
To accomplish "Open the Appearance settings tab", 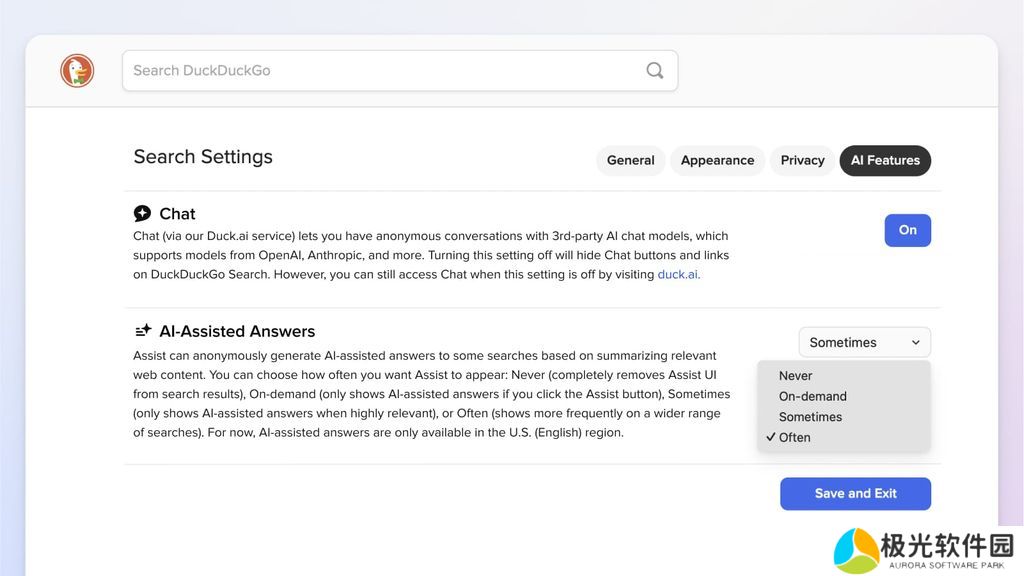I will 717,160.
